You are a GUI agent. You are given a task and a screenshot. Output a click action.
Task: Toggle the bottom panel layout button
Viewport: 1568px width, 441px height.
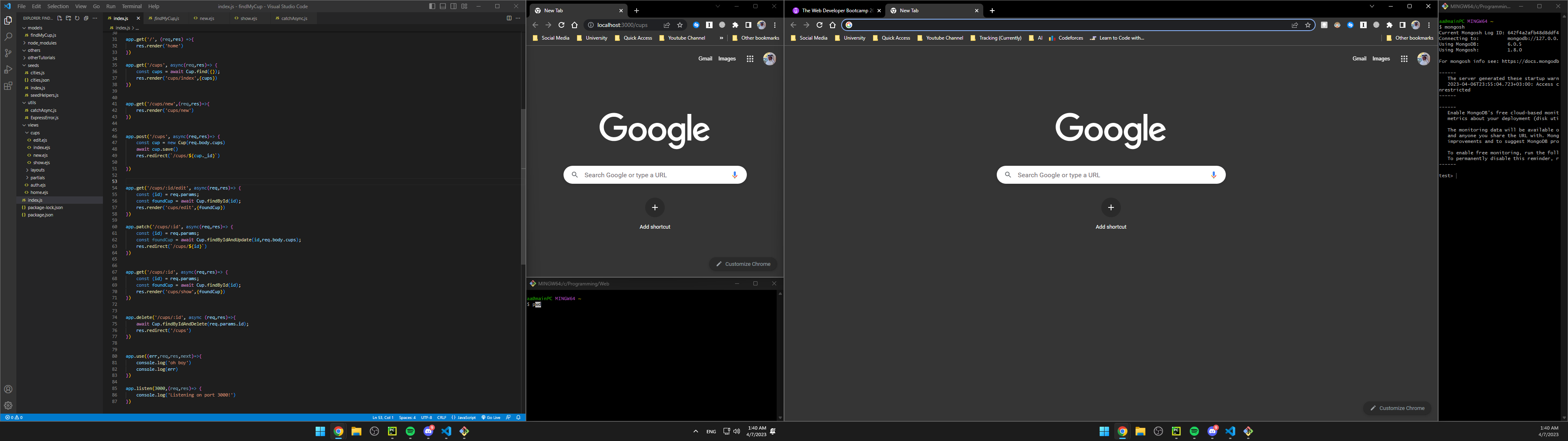(x=443, y=6)
